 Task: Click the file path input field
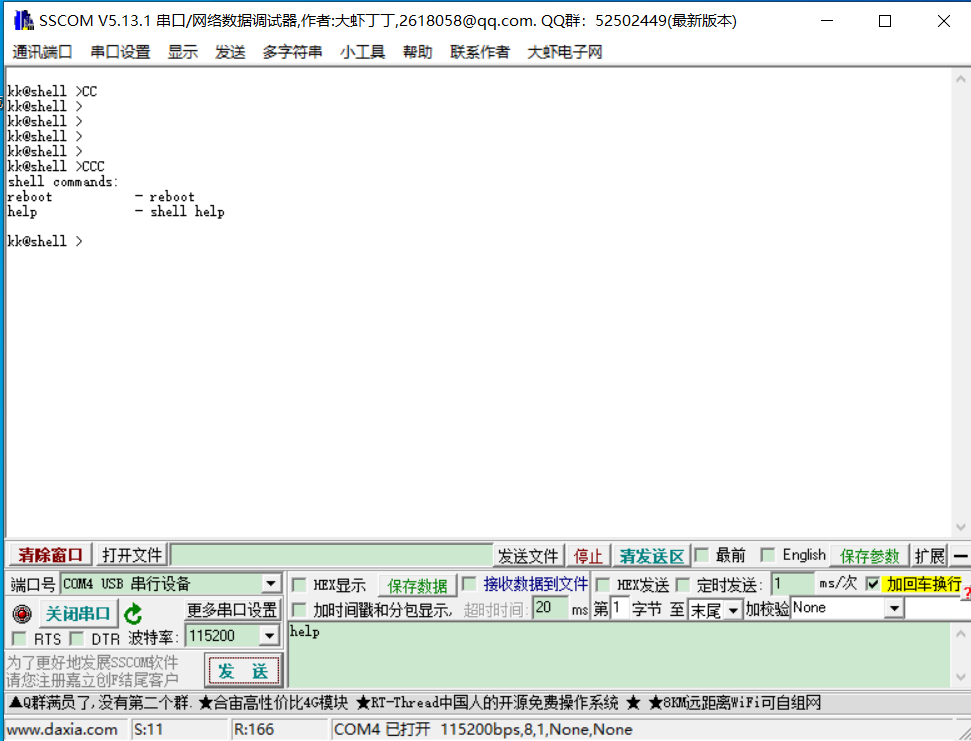(x=331, y=555)
